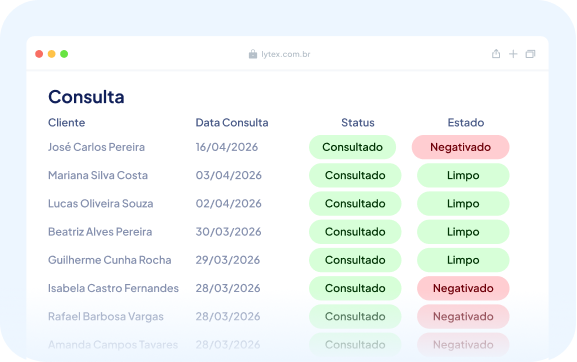Click date 29/03/2026
The width and height of the screenshot is (577, 362).
click(x=228, y=260)
